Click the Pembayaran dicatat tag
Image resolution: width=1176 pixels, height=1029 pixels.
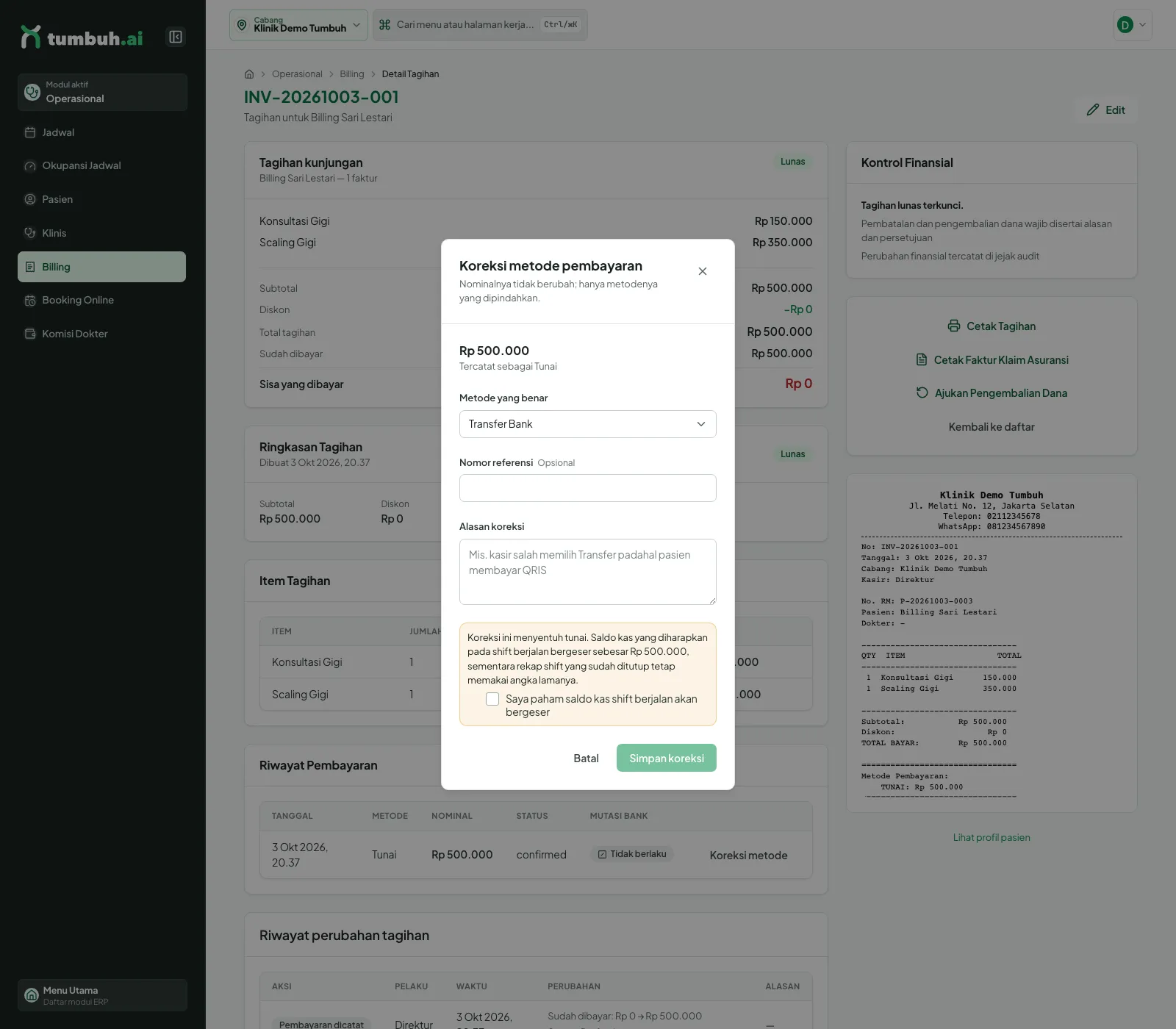click(x=321, y=1025)
